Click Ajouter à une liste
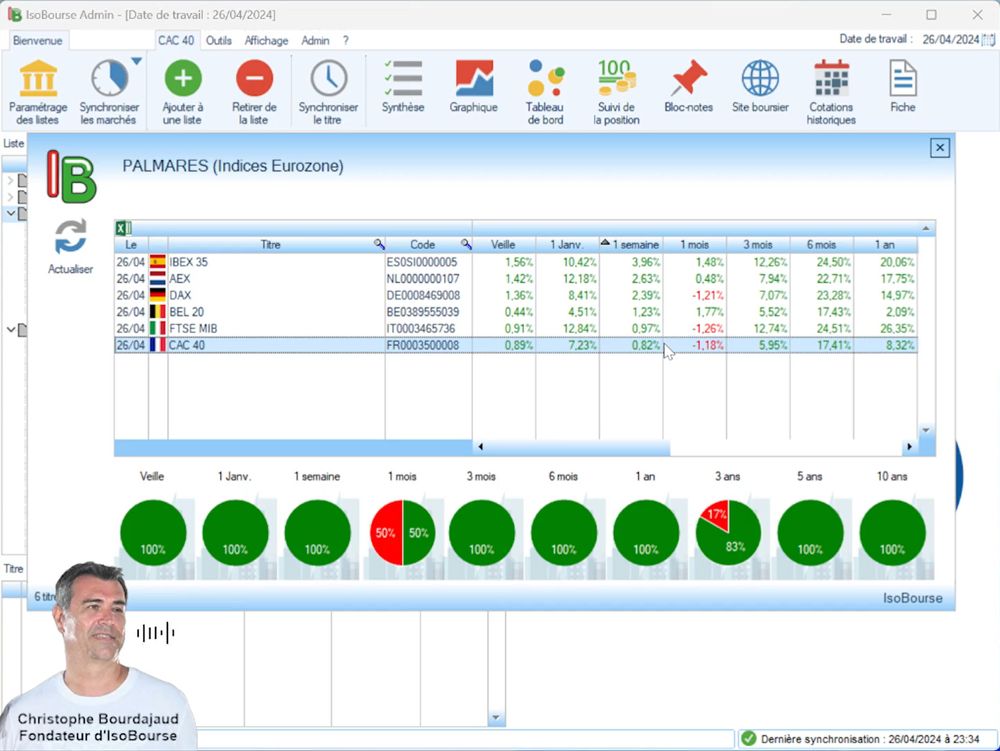This screenshot has height=751, width=1000. (x=182, y=92)
